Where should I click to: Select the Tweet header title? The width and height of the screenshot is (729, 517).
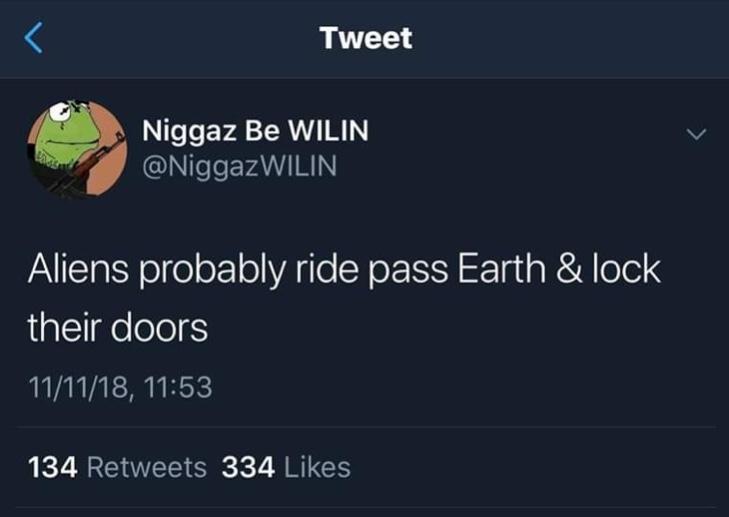click(366, 38)
